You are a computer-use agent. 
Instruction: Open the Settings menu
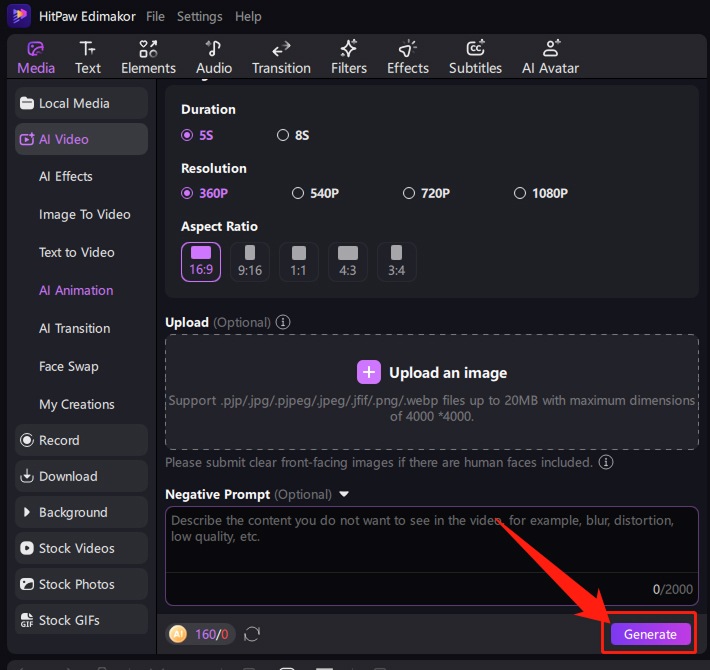click(200, 16)
